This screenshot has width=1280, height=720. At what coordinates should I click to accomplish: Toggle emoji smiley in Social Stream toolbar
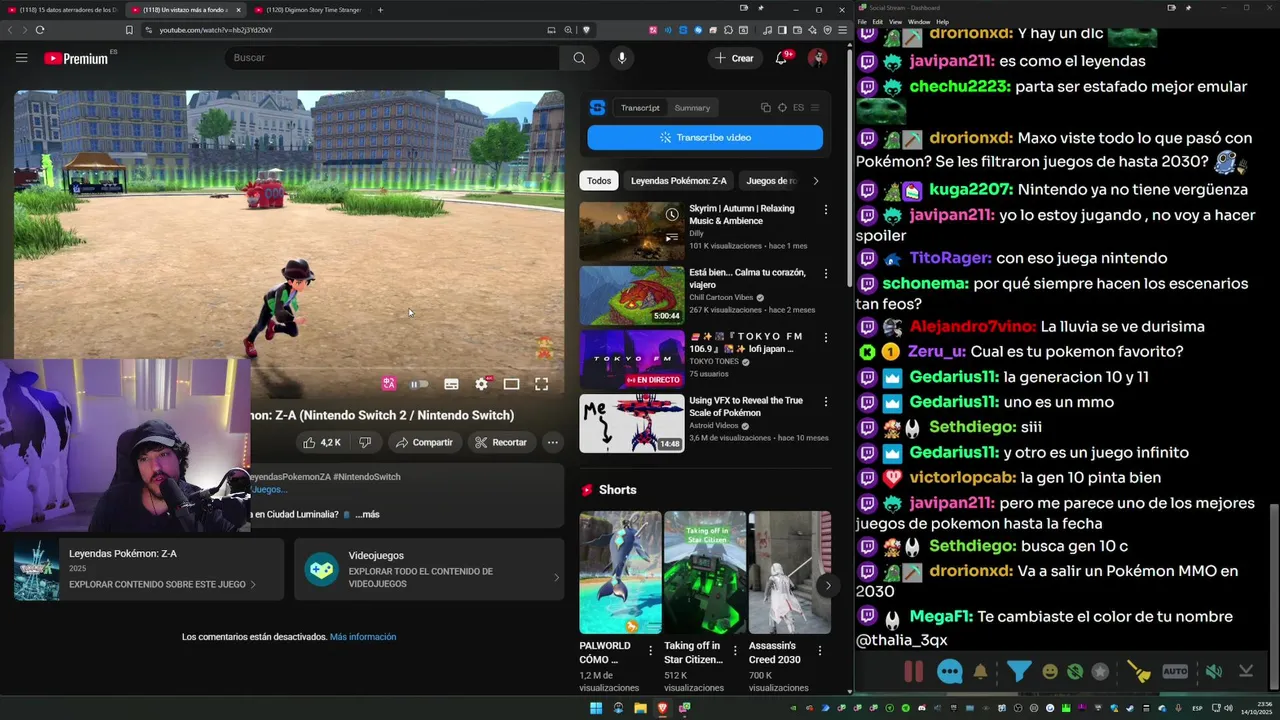point(1050,672)
